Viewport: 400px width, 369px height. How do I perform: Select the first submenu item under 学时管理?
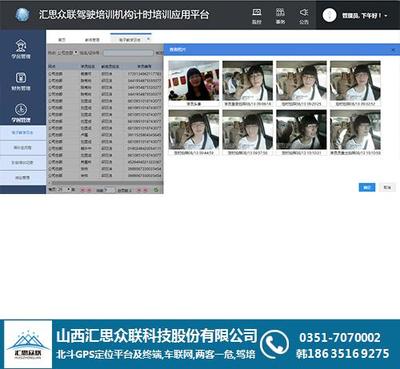coord(23,132)
